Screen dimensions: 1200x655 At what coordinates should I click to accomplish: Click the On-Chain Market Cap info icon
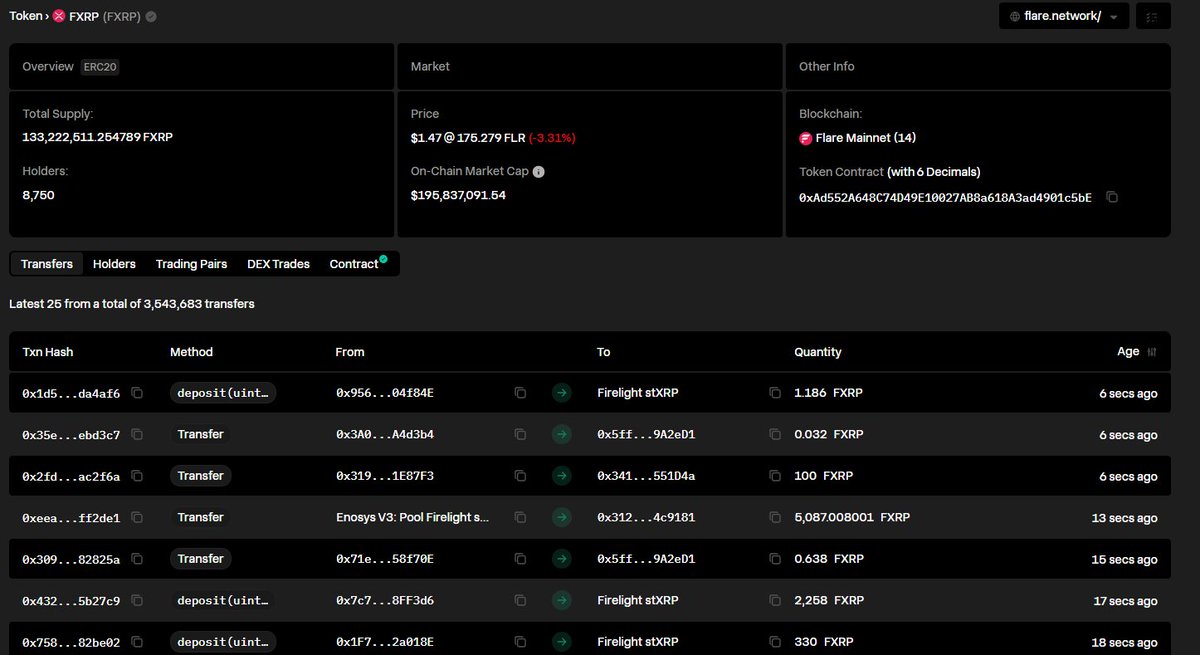538,171
